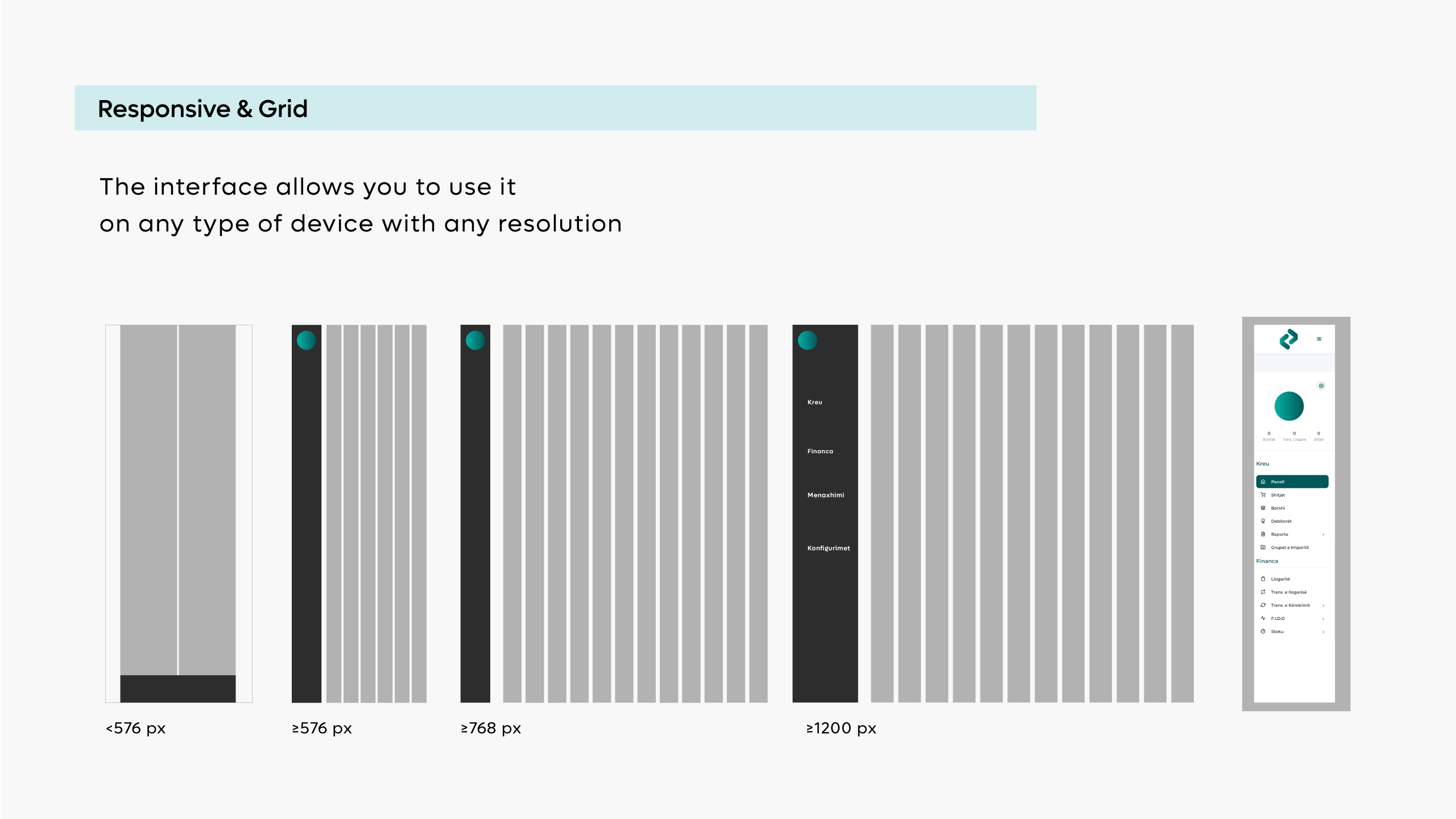
Task: Expand the Trans. e Këmbimit chevron
Action: (1323, 606)
